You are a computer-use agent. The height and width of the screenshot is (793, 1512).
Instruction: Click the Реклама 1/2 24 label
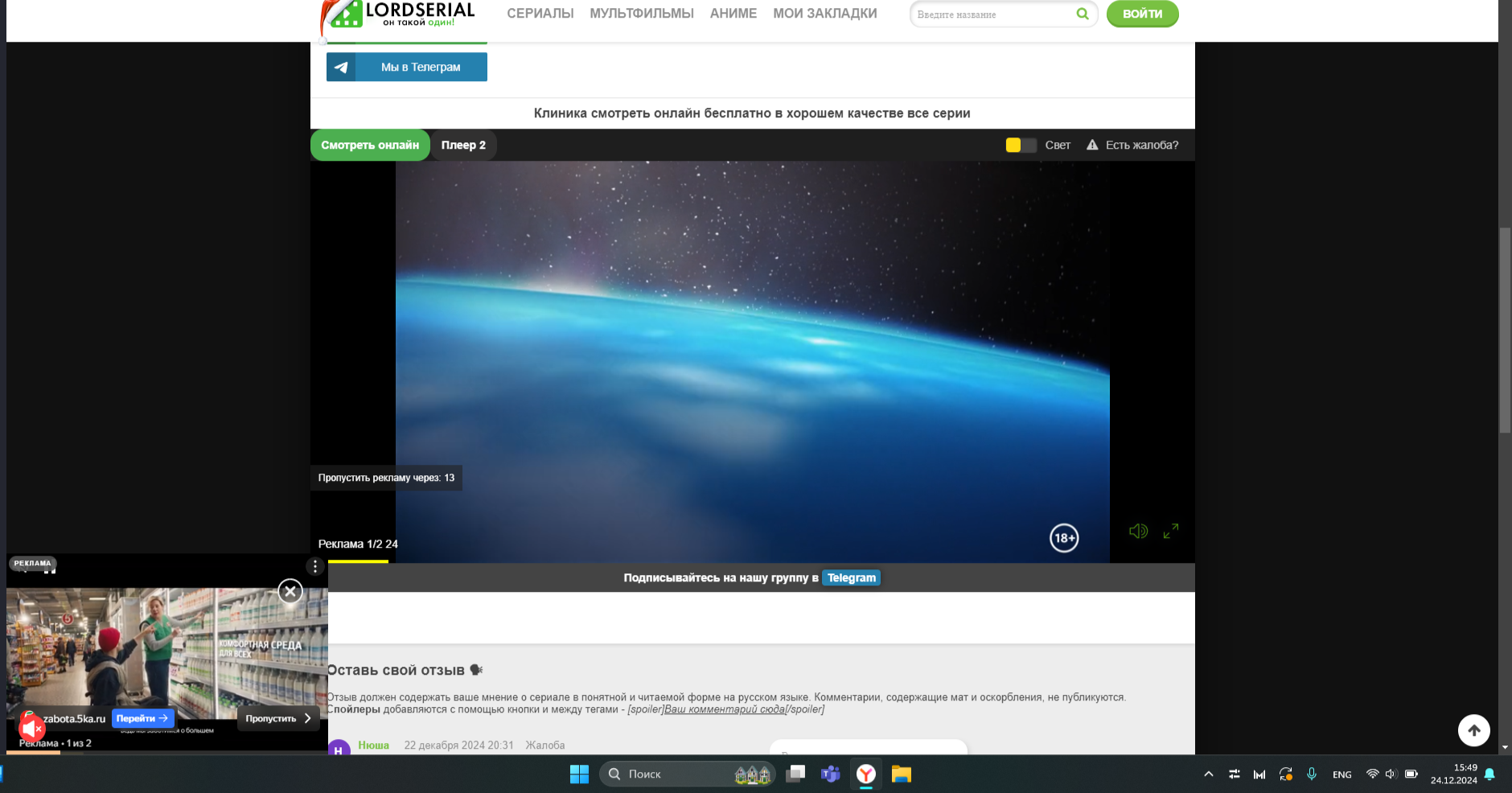pos(358,544)
